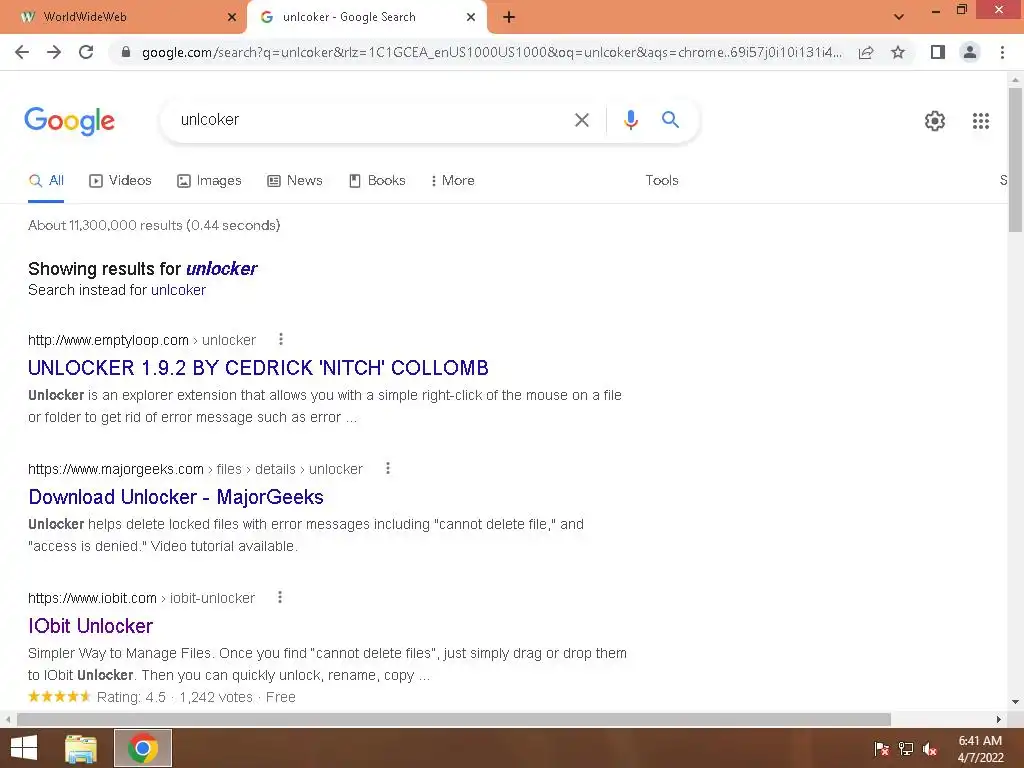Open the search Tools button
Viewport: 1024px width, 768px height.
click(662, 180)
